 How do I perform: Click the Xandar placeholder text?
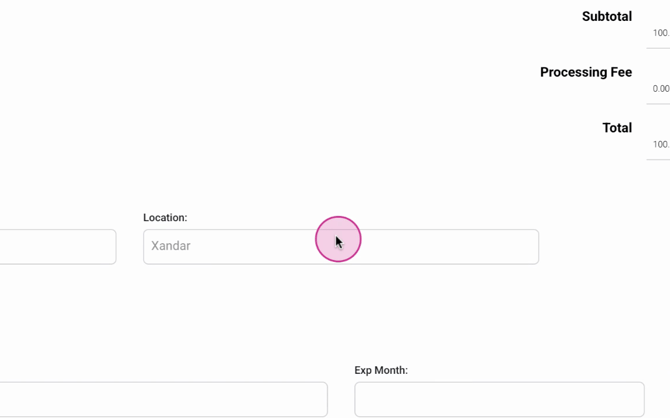[x=171, y=246]
